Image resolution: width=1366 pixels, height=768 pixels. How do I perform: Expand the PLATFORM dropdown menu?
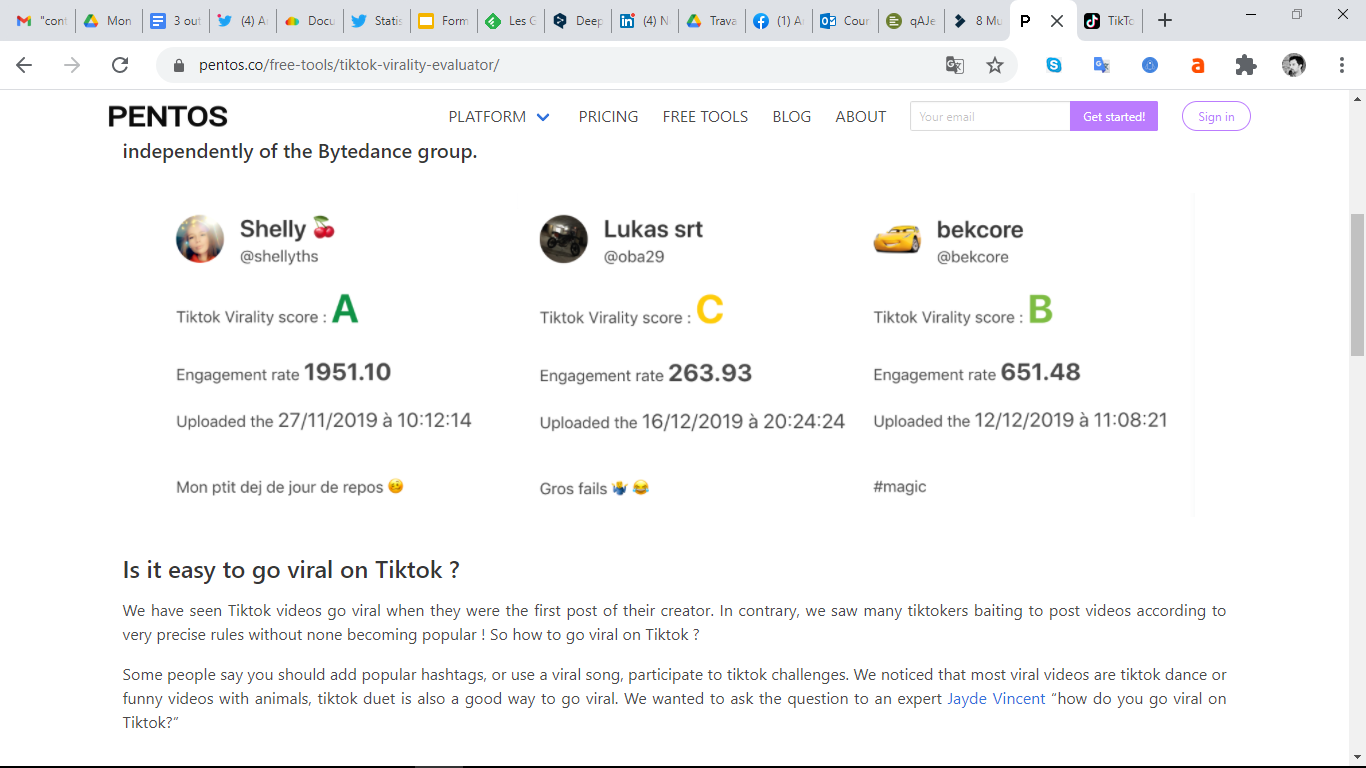[x=499, y=117]
